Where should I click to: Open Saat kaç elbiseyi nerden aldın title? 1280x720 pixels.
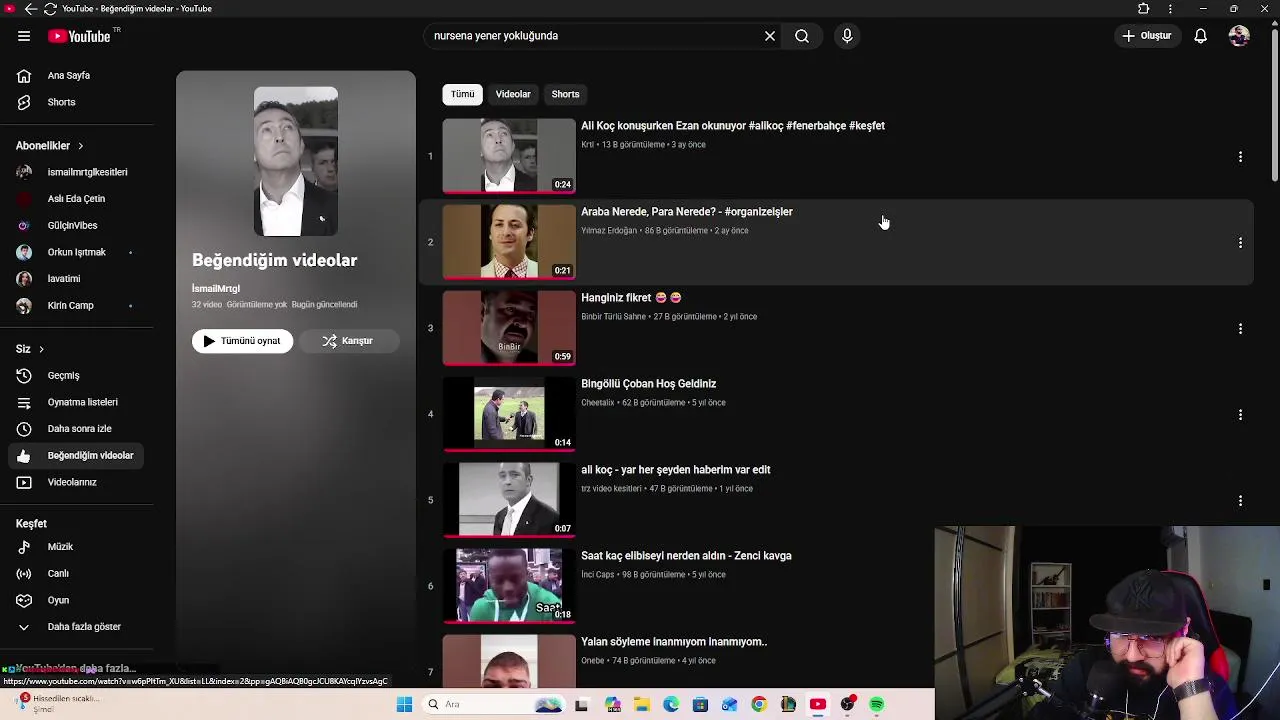686,556
